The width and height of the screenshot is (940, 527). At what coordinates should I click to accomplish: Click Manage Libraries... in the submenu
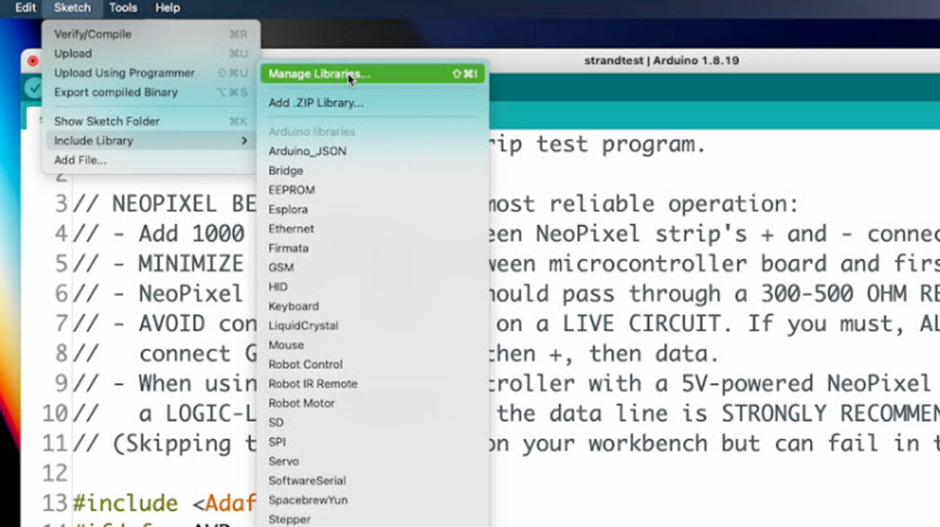(x=372, y=74)
